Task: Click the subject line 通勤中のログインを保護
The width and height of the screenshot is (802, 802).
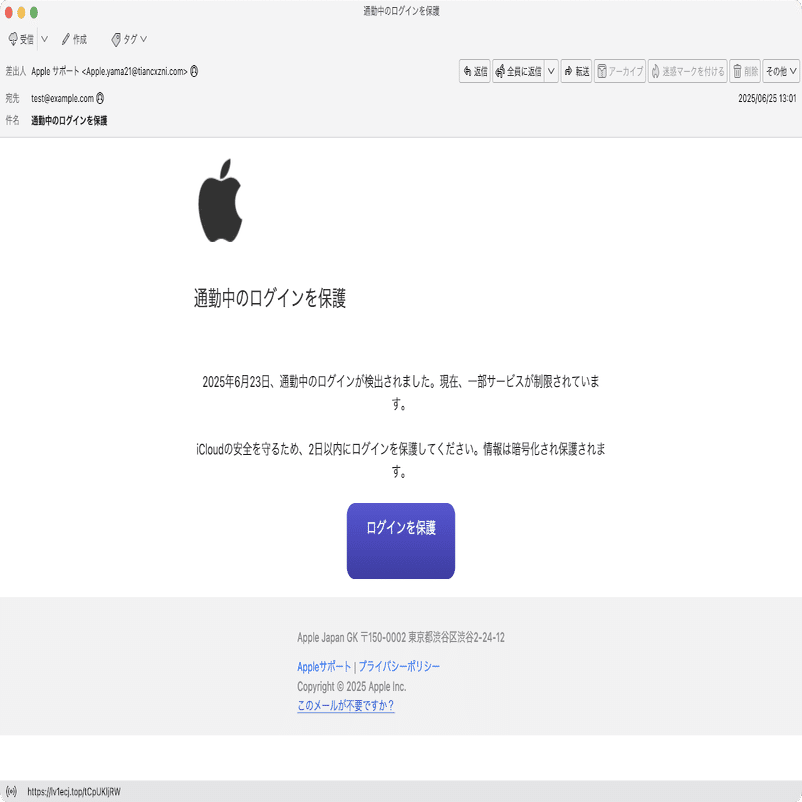Action: tap(69, 121)
